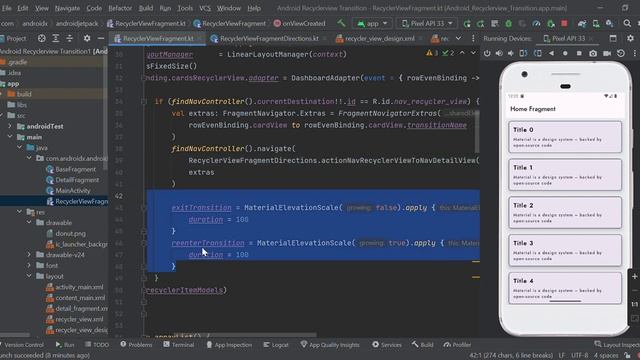Open the Problems tool window
640x360 pixels.
[x=136, y=345]
